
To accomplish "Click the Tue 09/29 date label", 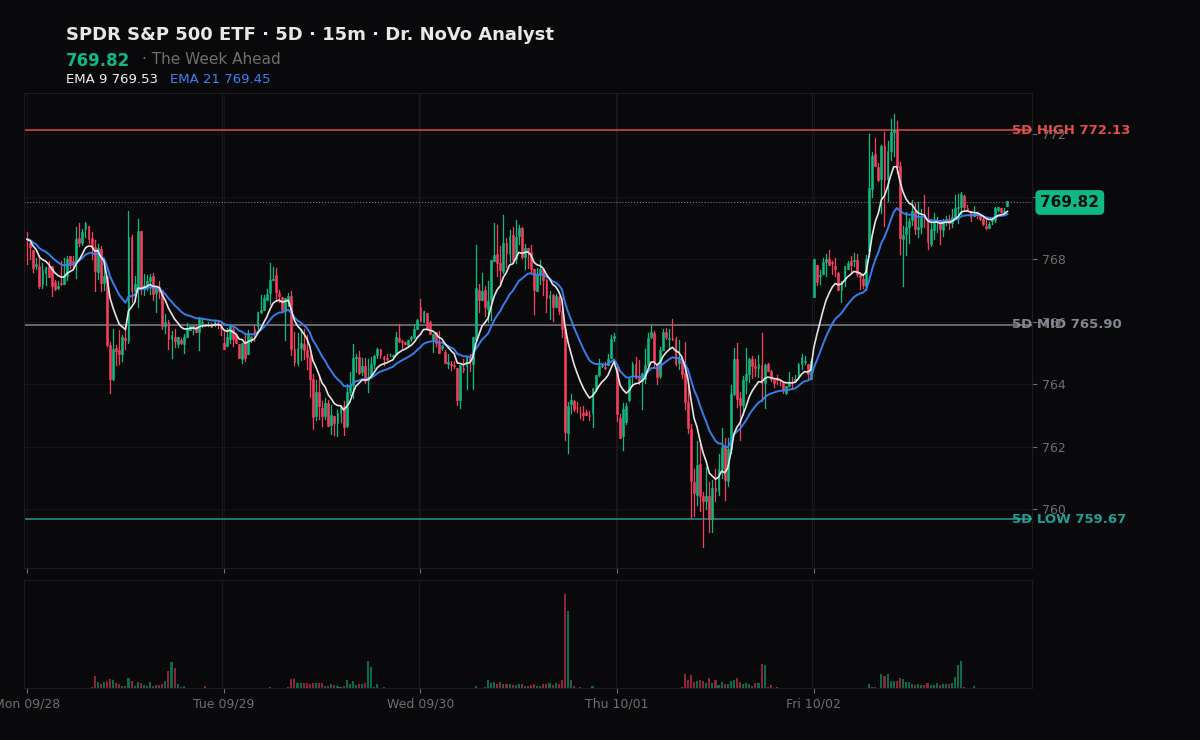I will [224, 704].
